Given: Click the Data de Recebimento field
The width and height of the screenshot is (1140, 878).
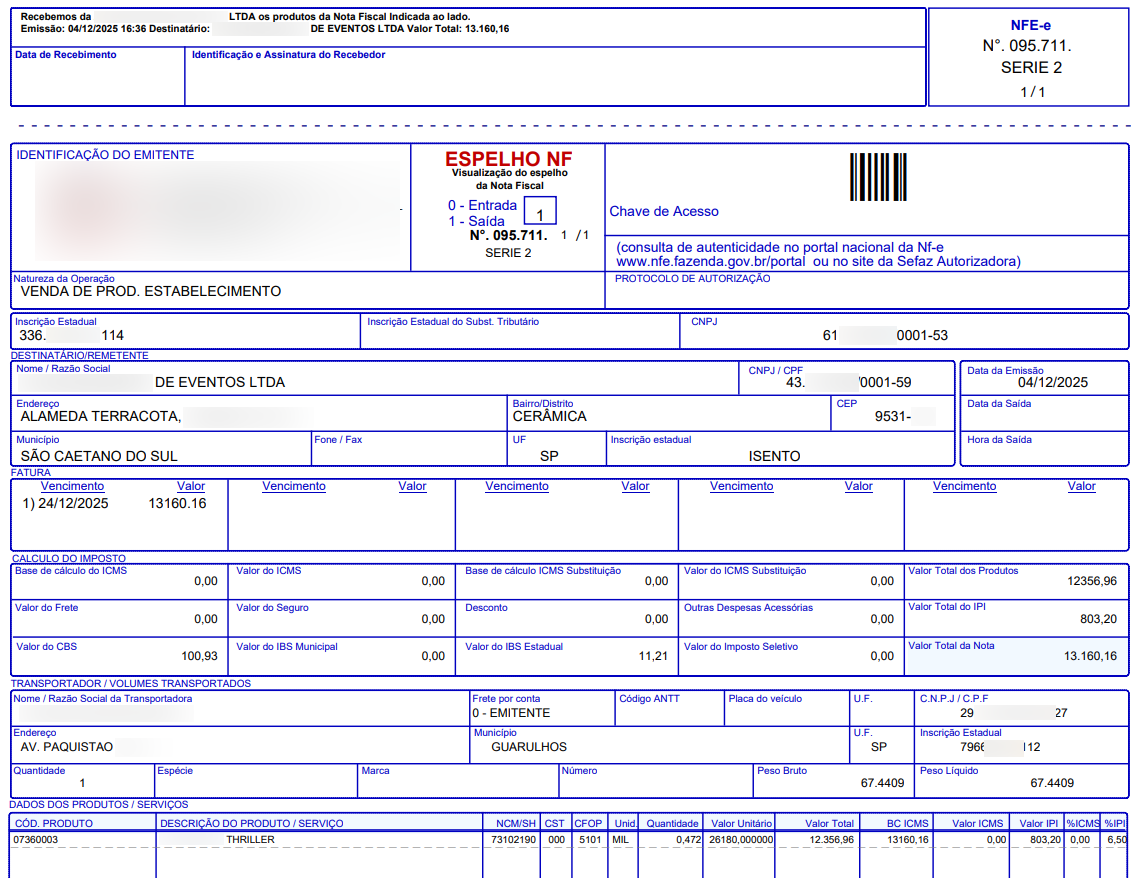Looking at the screenshot, I should coord(97,80).
